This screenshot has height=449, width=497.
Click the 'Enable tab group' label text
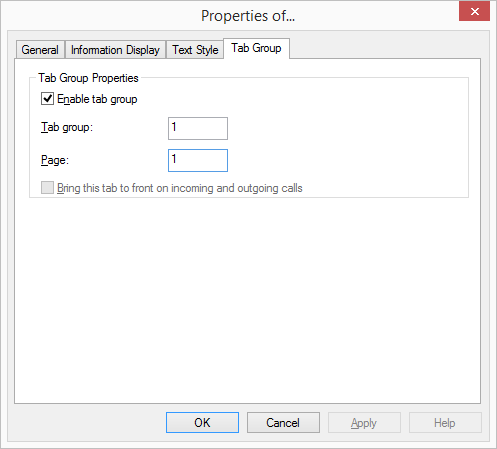coord(97,99)
